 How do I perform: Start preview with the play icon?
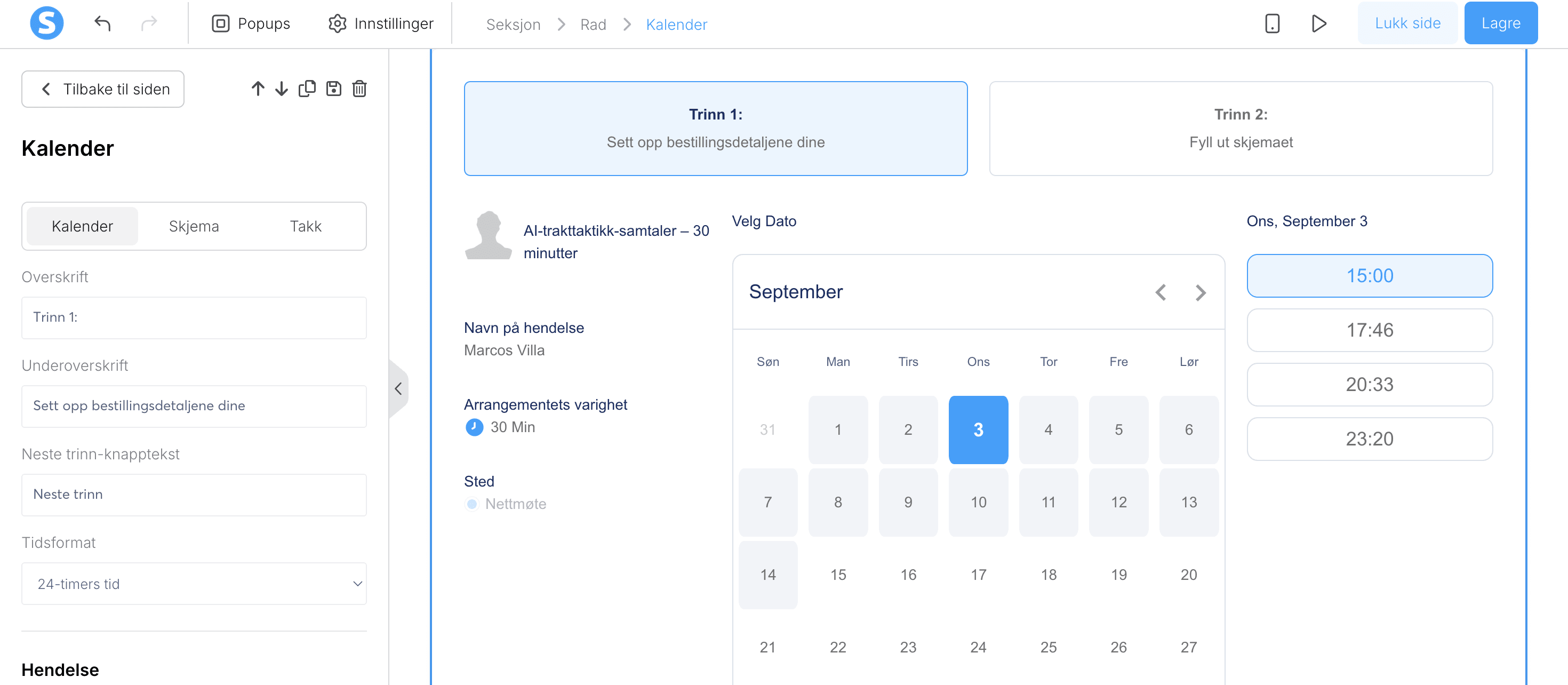[x=1319, y=23]
